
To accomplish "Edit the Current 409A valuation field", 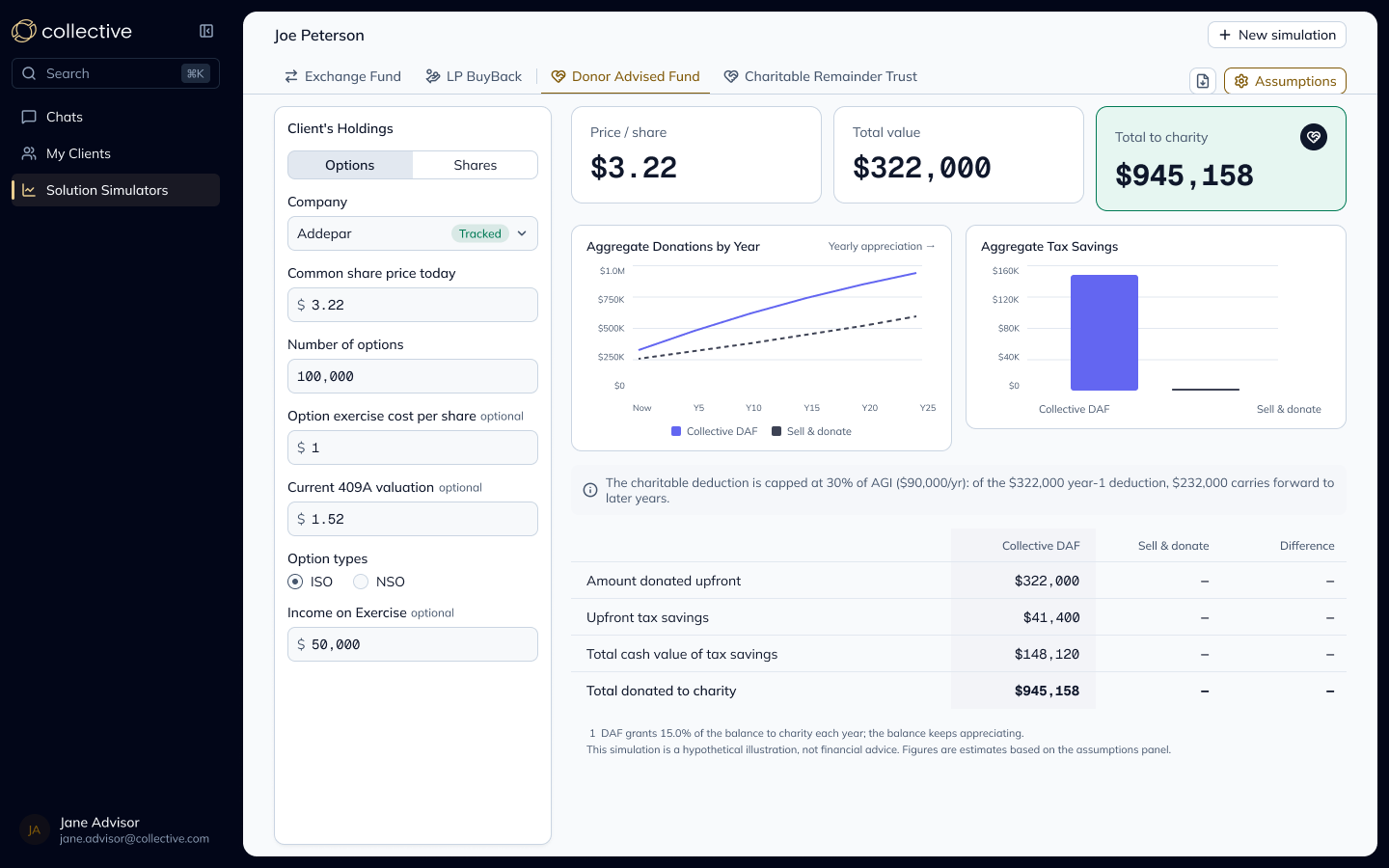I will [413, 519].
